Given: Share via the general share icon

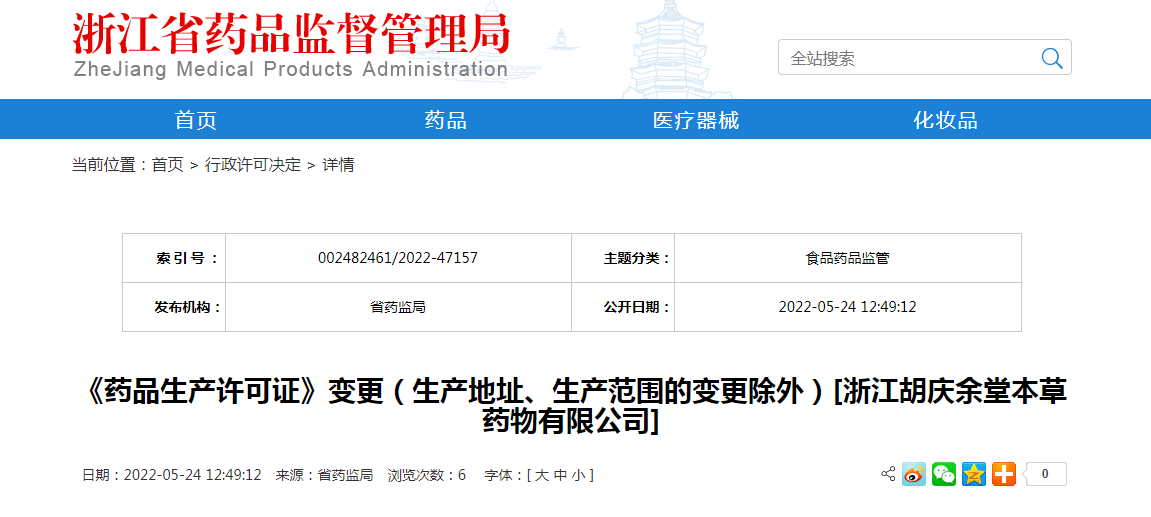Looking at the screenshot, I should pos(887,474).
